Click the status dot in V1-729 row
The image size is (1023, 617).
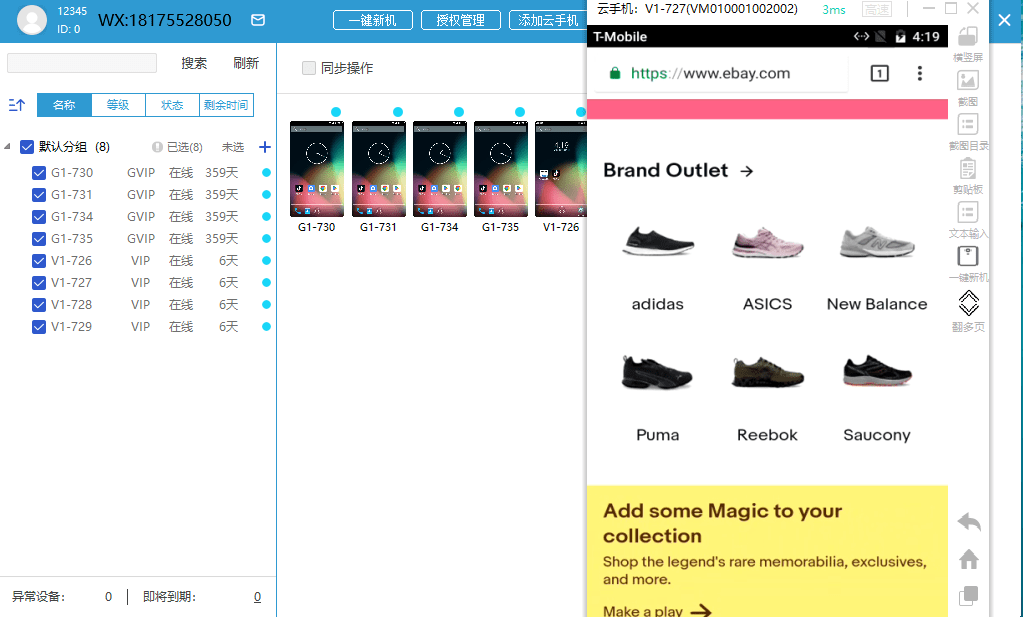click(266, 327)
